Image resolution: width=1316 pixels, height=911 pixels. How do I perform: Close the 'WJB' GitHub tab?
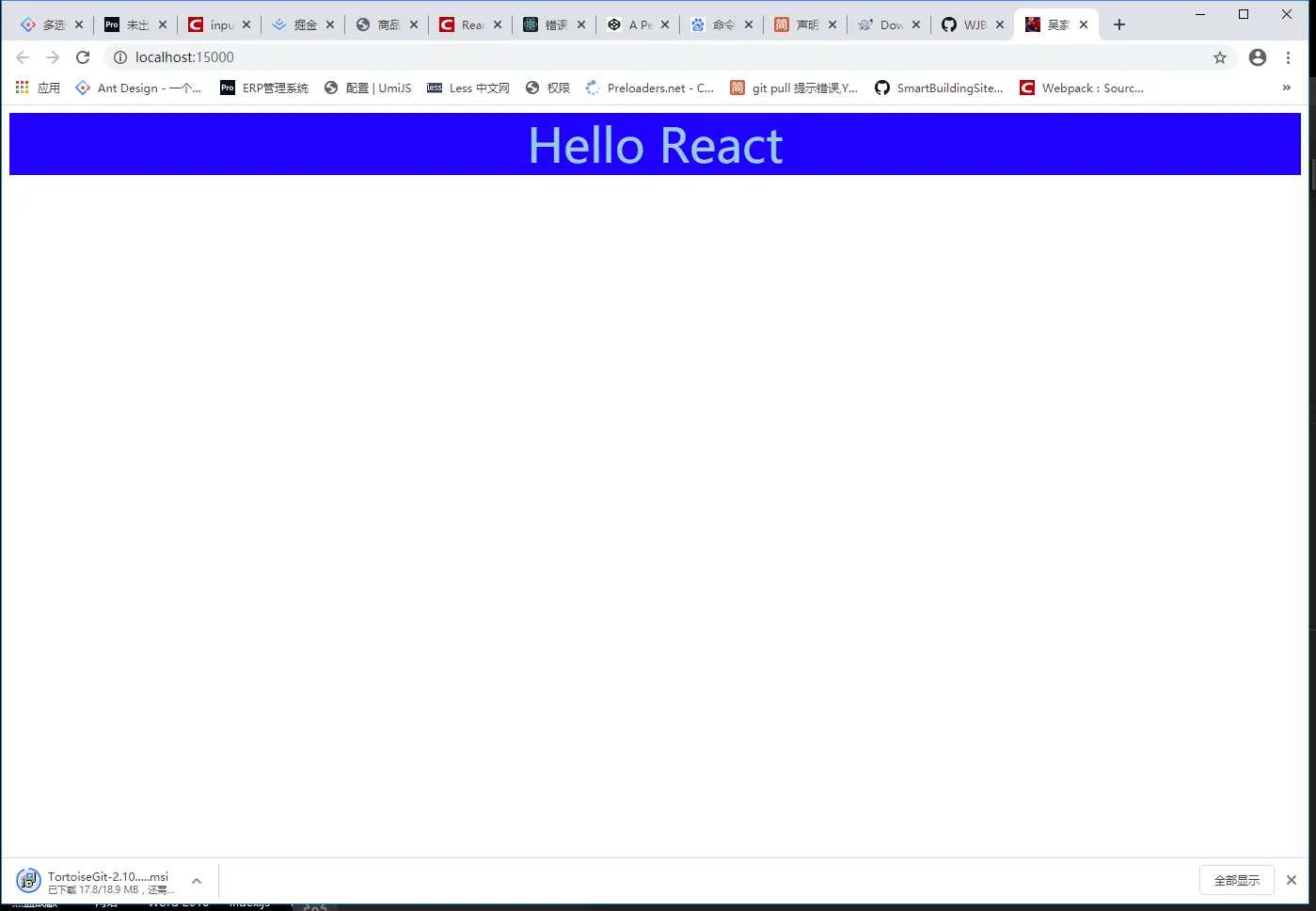[1000, 25]
